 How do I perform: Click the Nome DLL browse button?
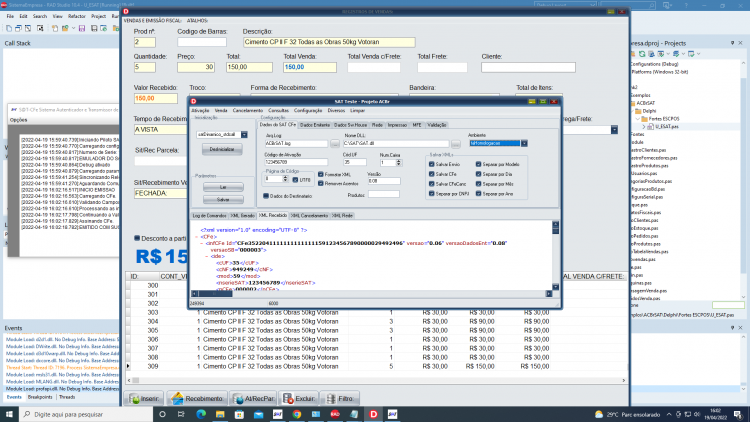455,144
